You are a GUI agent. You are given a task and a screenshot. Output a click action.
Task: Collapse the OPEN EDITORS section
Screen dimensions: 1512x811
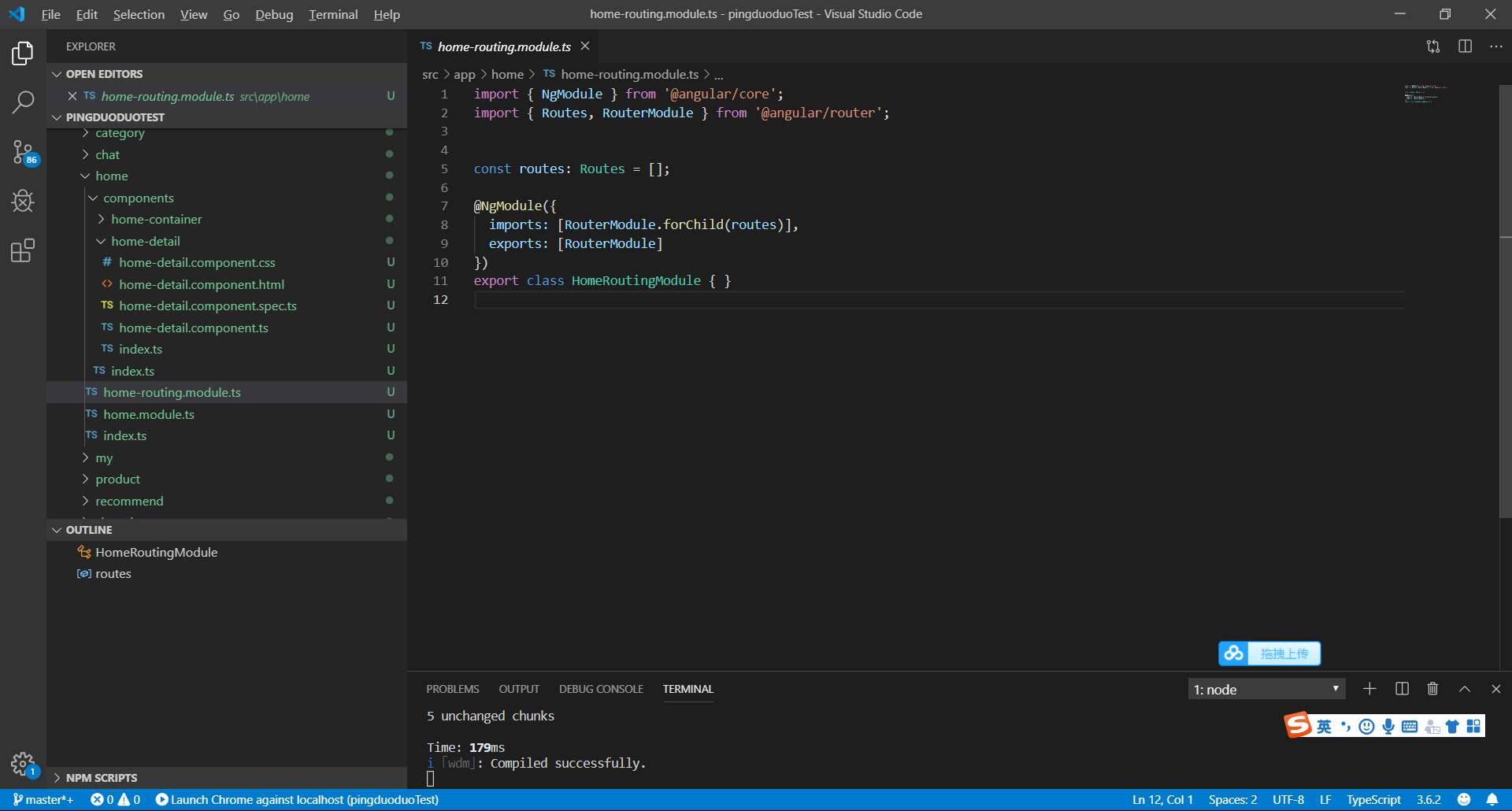point(227,74)
